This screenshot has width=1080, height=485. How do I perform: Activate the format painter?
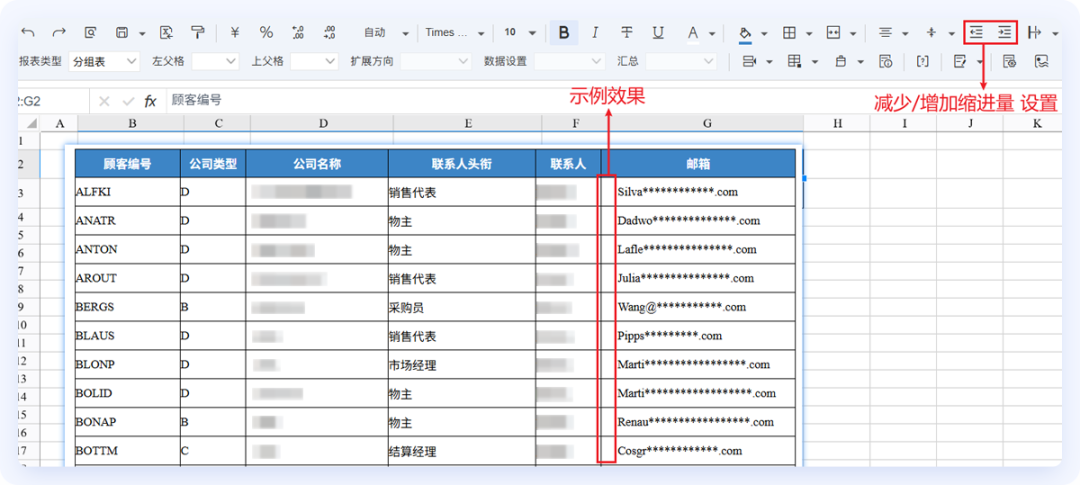(x=198, y=32)
